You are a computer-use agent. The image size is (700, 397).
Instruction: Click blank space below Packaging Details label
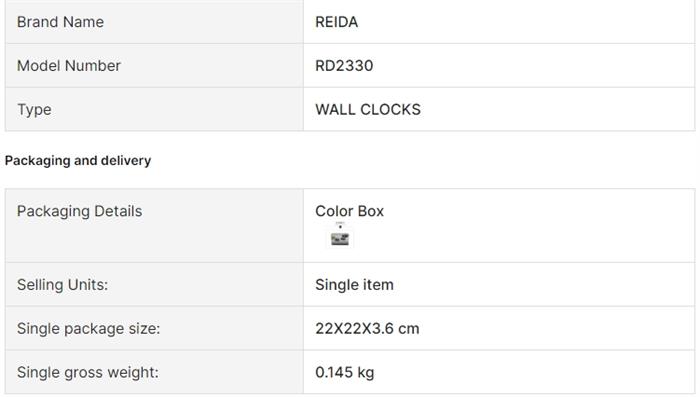click(x=154, y=241)
